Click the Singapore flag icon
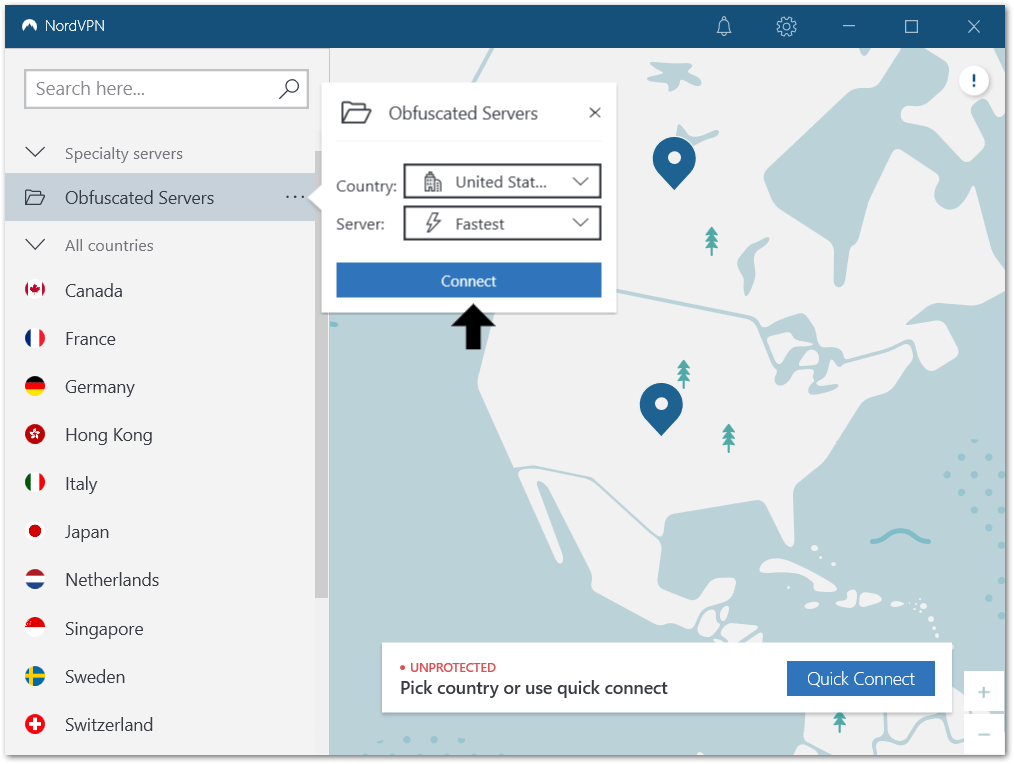 [x=35, y=628]
